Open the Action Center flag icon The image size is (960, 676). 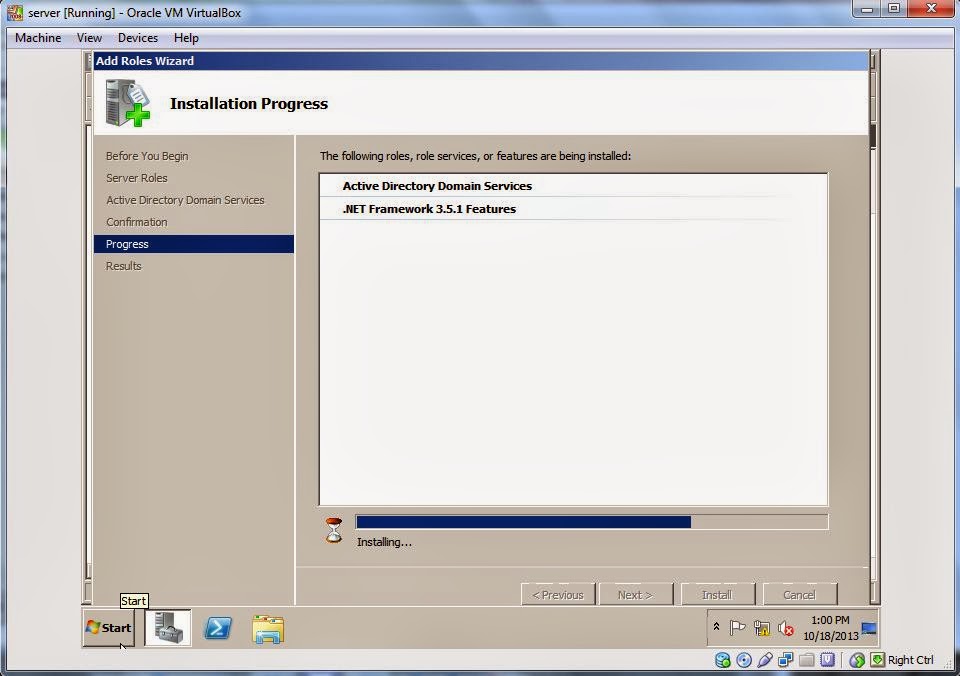coord(738,628)
